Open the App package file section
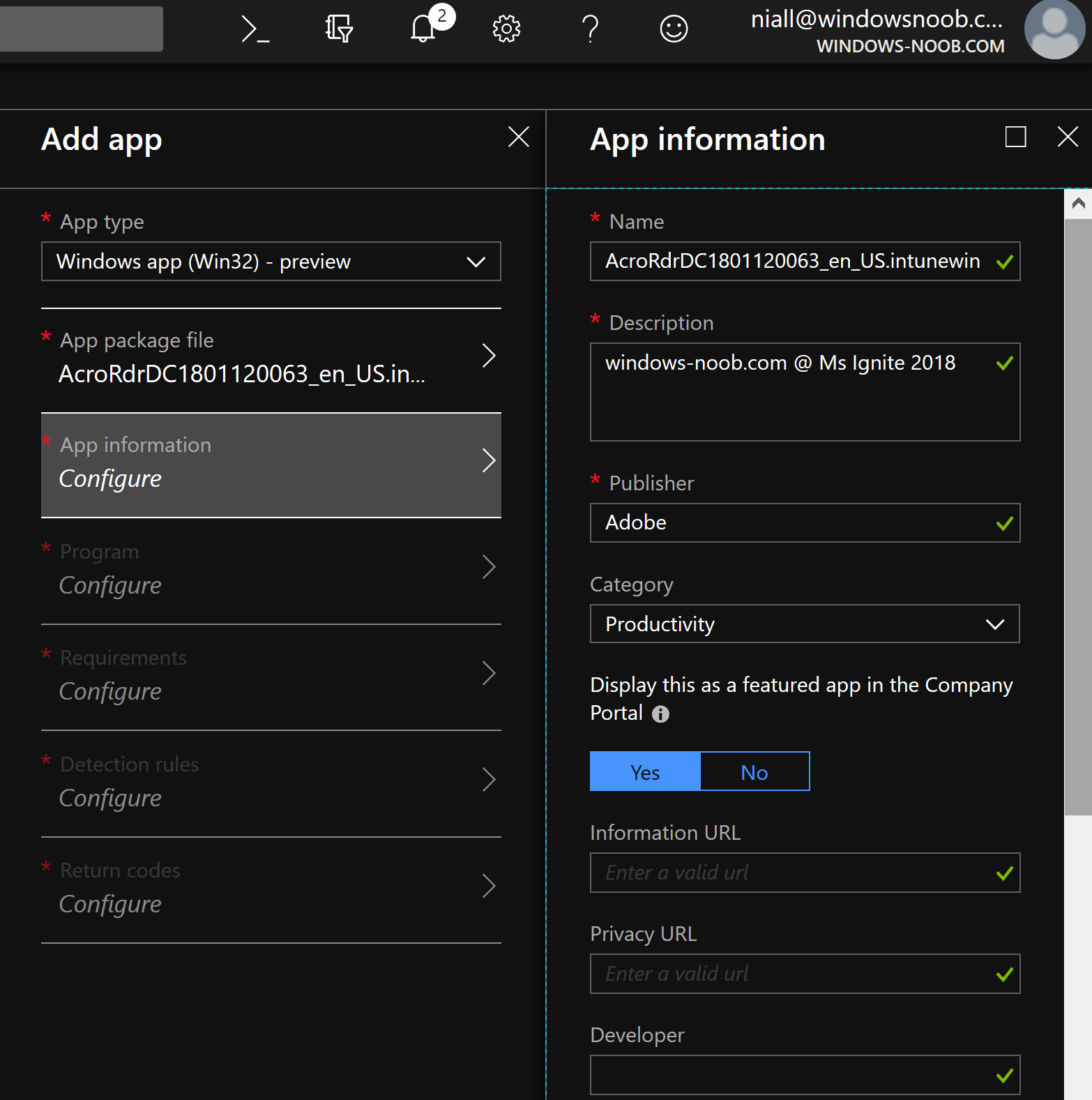1092x1100 pixels. coord(271,360)
